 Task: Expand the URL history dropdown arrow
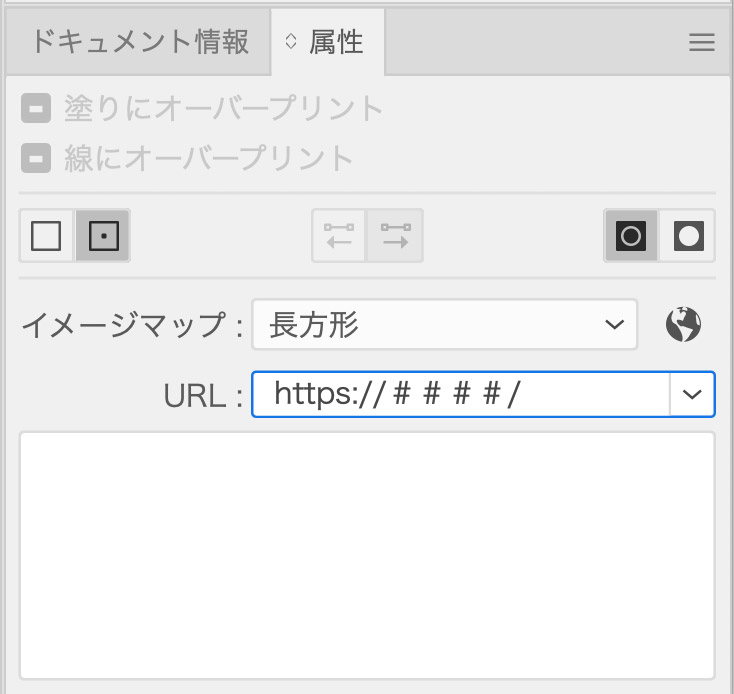(692, 395)
